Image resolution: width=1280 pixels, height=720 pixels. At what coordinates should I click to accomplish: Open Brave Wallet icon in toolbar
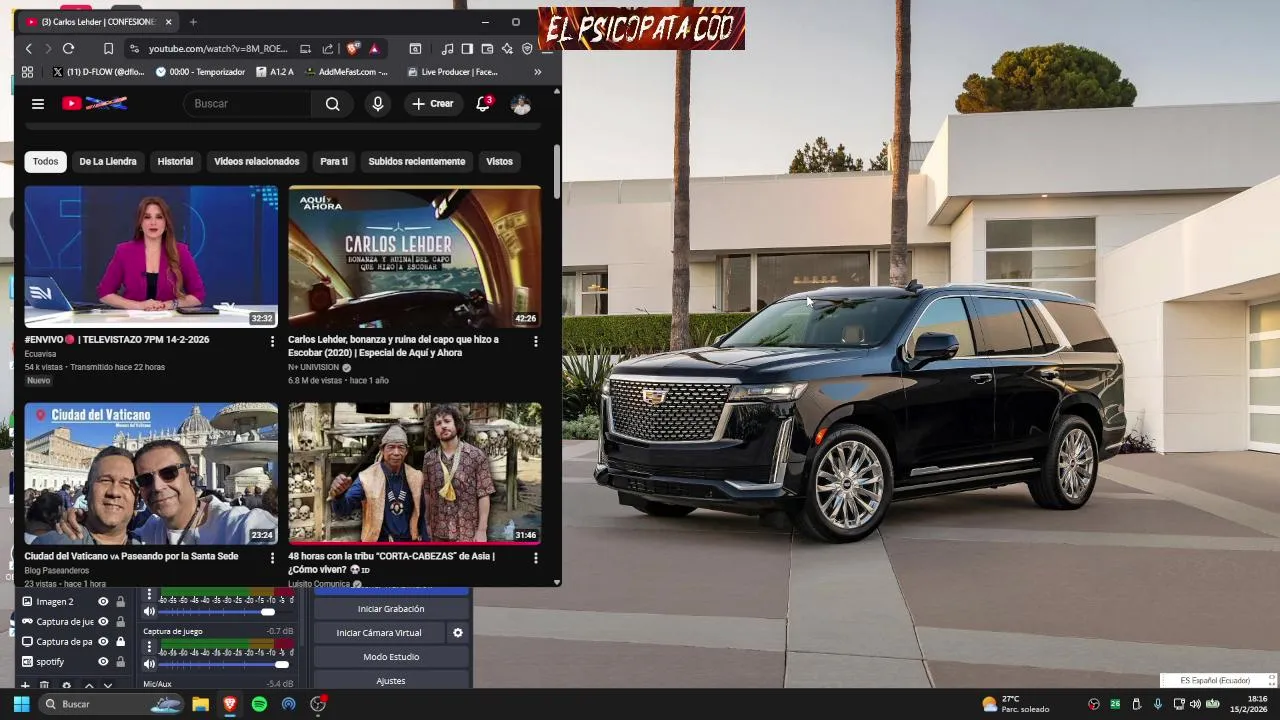(487, 48)
